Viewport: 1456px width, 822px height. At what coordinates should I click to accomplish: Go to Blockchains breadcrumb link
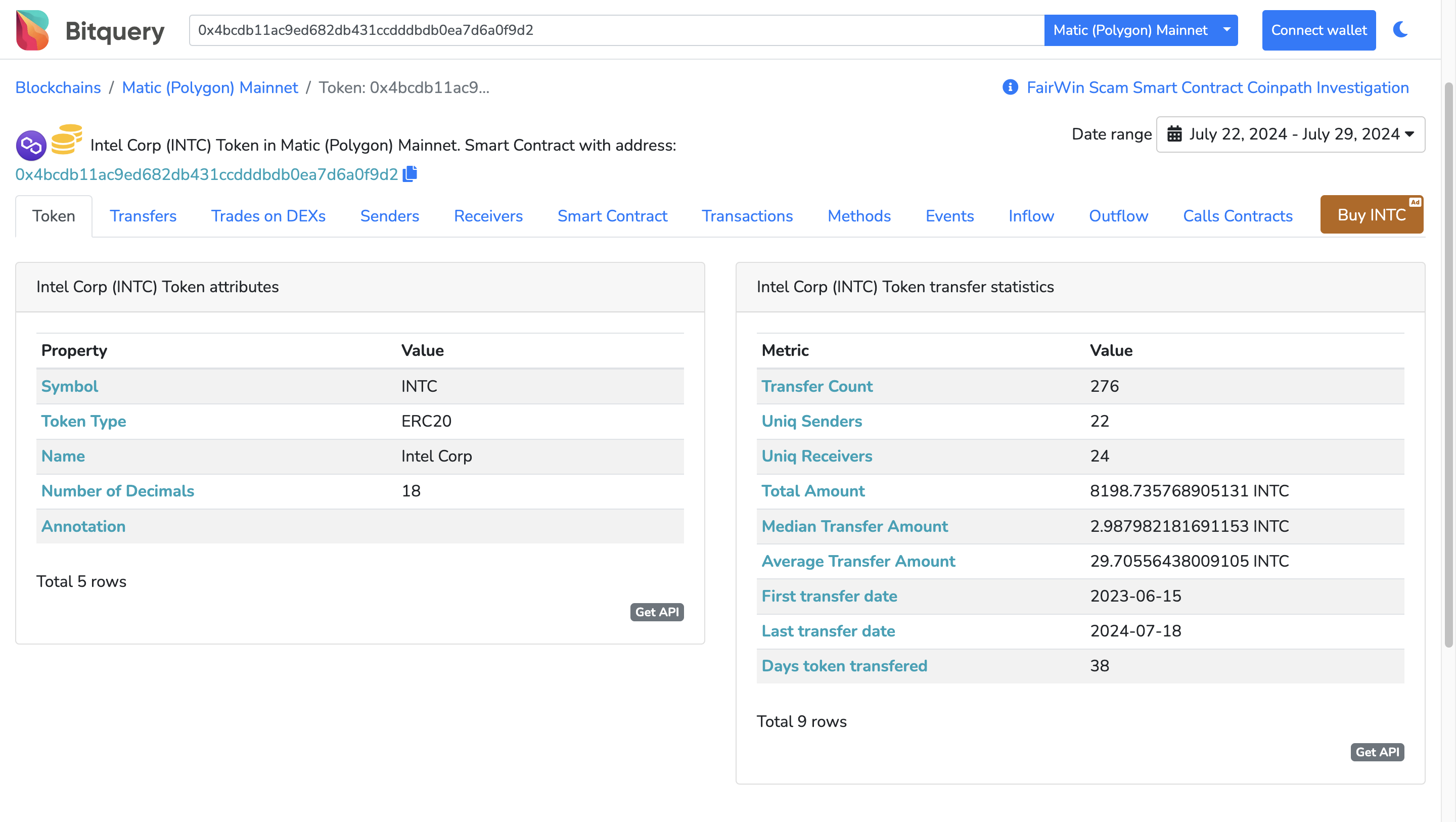click(58, 87)
